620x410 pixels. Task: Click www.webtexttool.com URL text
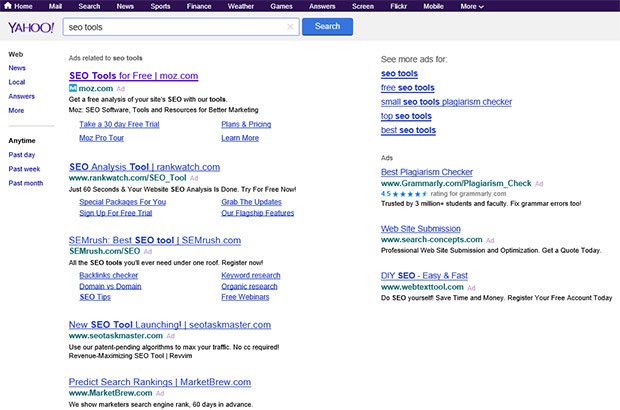(x=422, y=287)
